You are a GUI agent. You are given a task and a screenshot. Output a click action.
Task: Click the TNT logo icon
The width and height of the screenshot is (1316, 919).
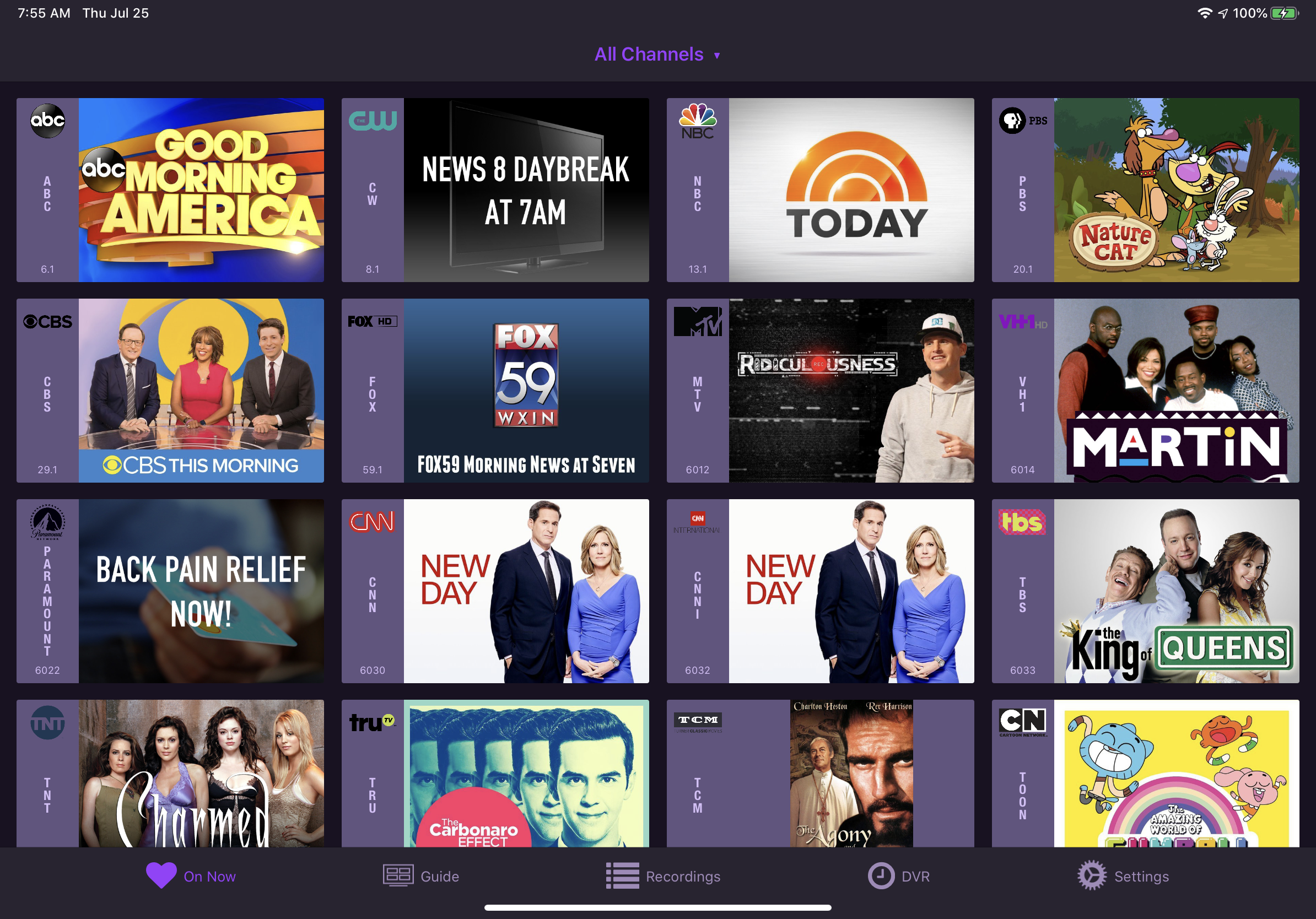47,722
